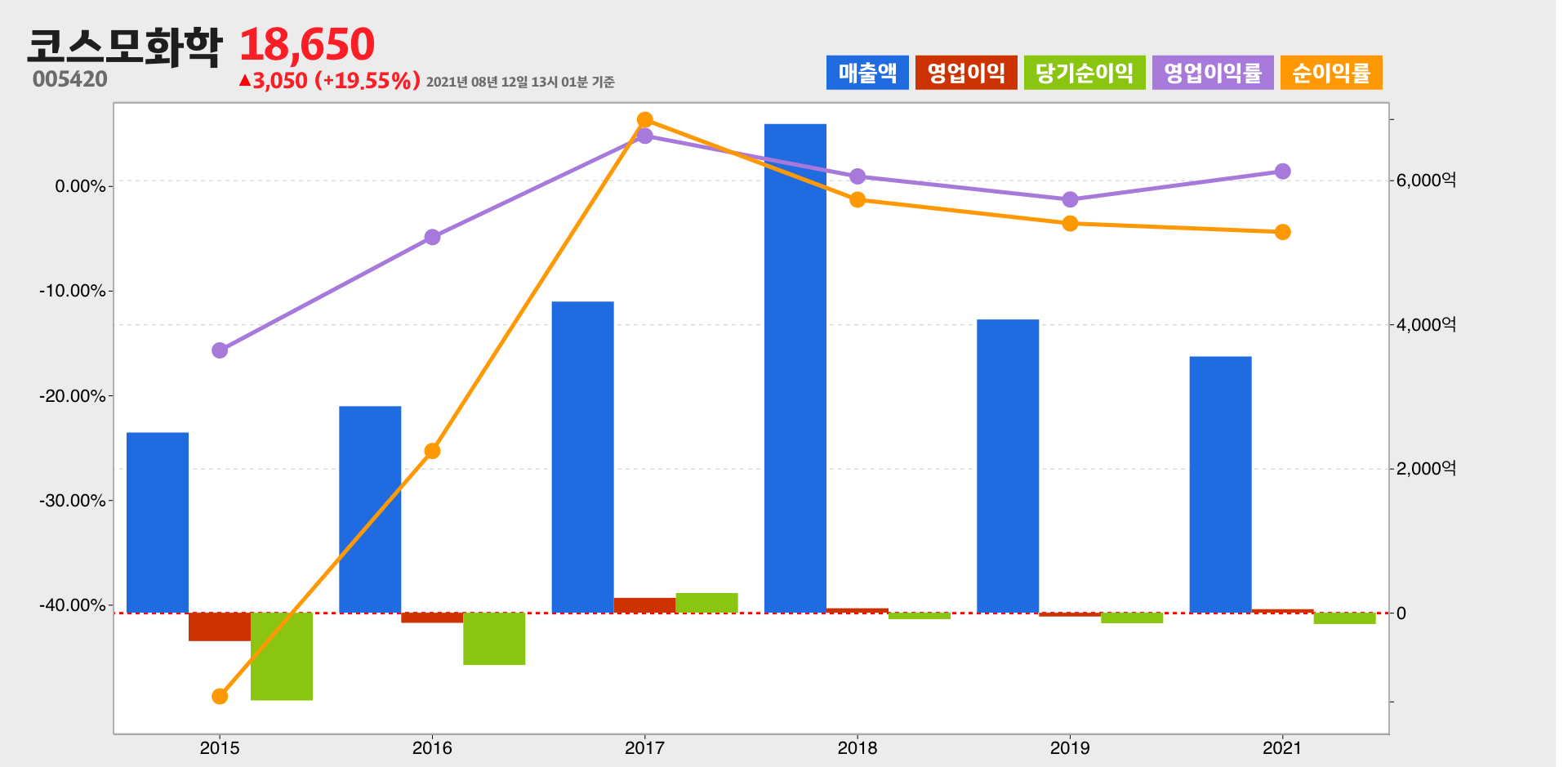This screenshot has height=767, width=1568.
Task: Click the orange 2017 net margin point
Action: (645, 120)
